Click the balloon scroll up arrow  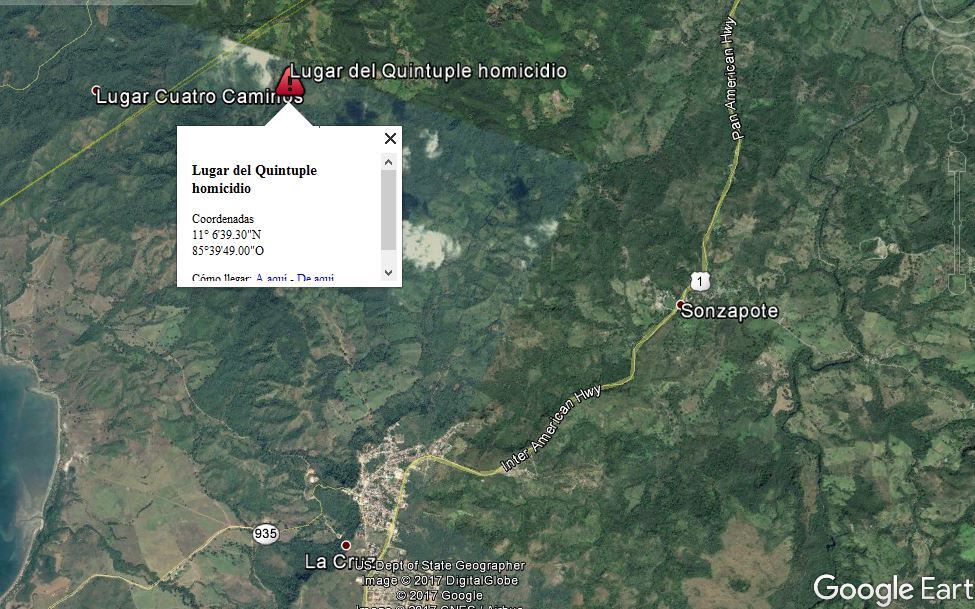pyautogui.click(x=389, y=162)
